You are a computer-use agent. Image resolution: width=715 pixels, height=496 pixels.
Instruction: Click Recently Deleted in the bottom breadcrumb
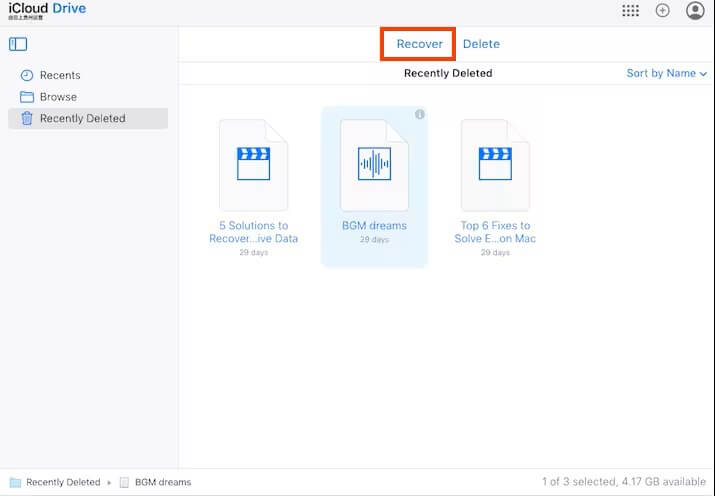pyautogui.click(x=62, y=482)
